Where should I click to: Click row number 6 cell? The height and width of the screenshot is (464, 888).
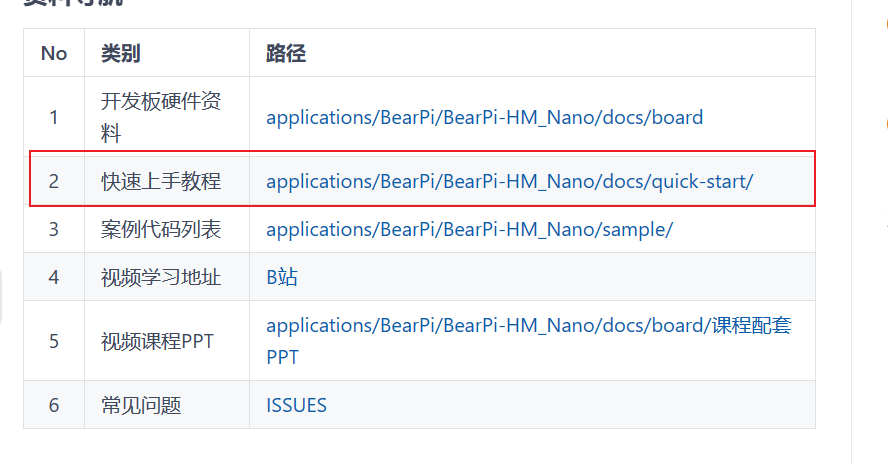pos(54,405)
